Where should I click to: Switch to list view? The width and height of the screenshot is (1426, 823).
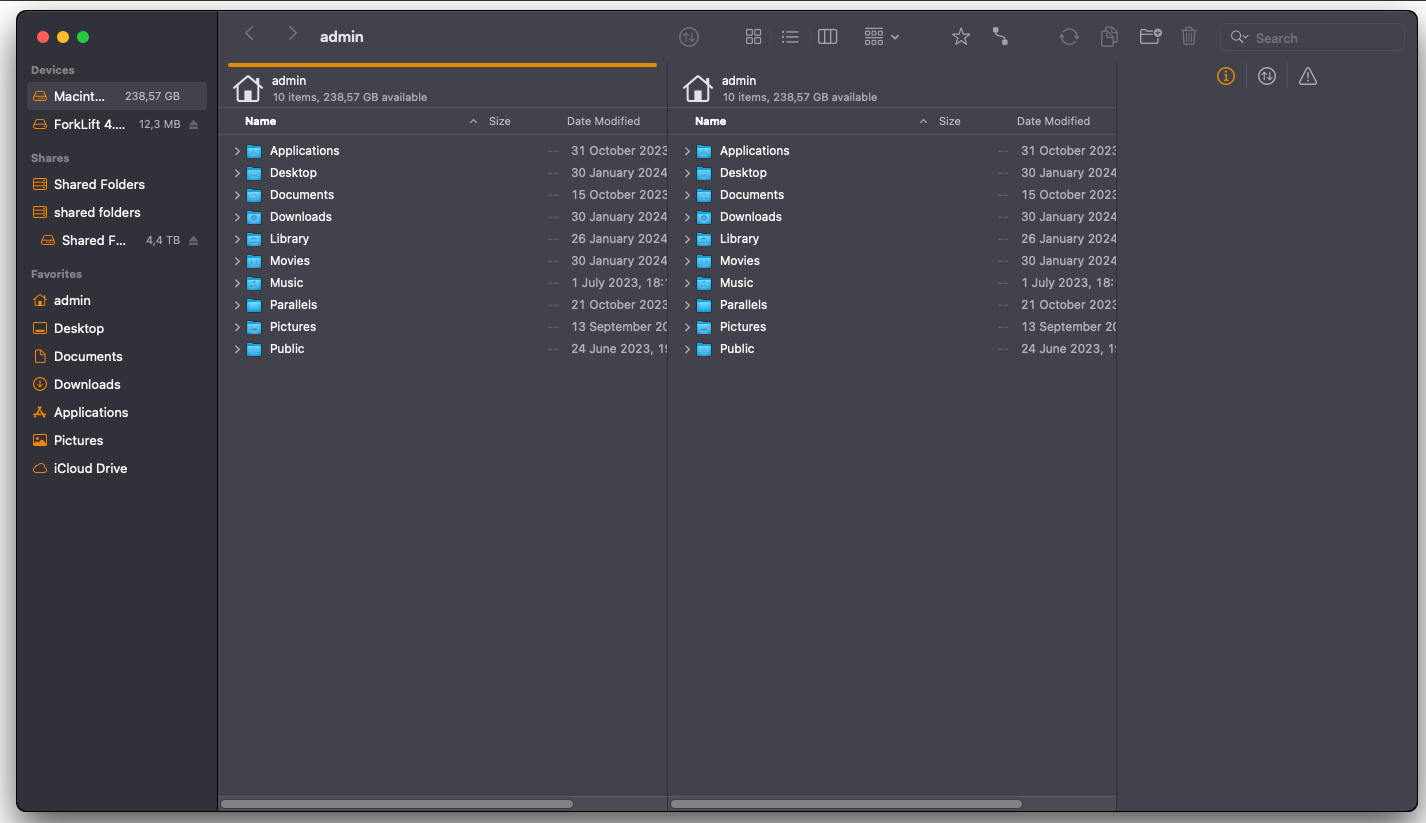click(x=790, y=37)
